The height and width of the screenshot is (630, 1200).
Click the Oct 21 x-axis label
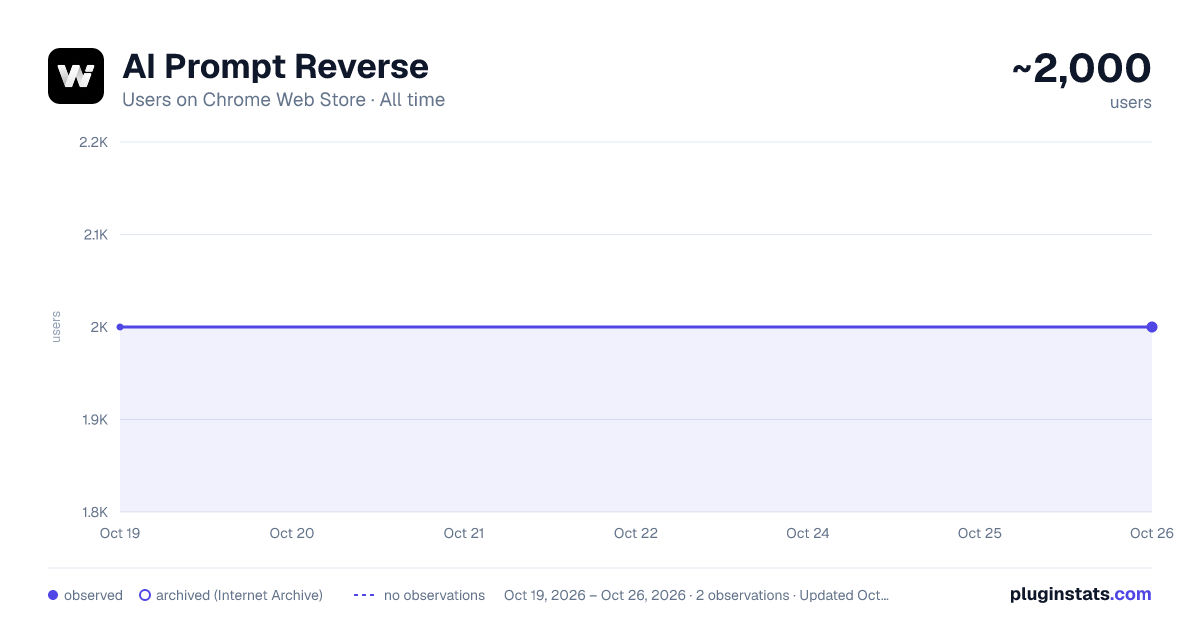pos(464,533)
